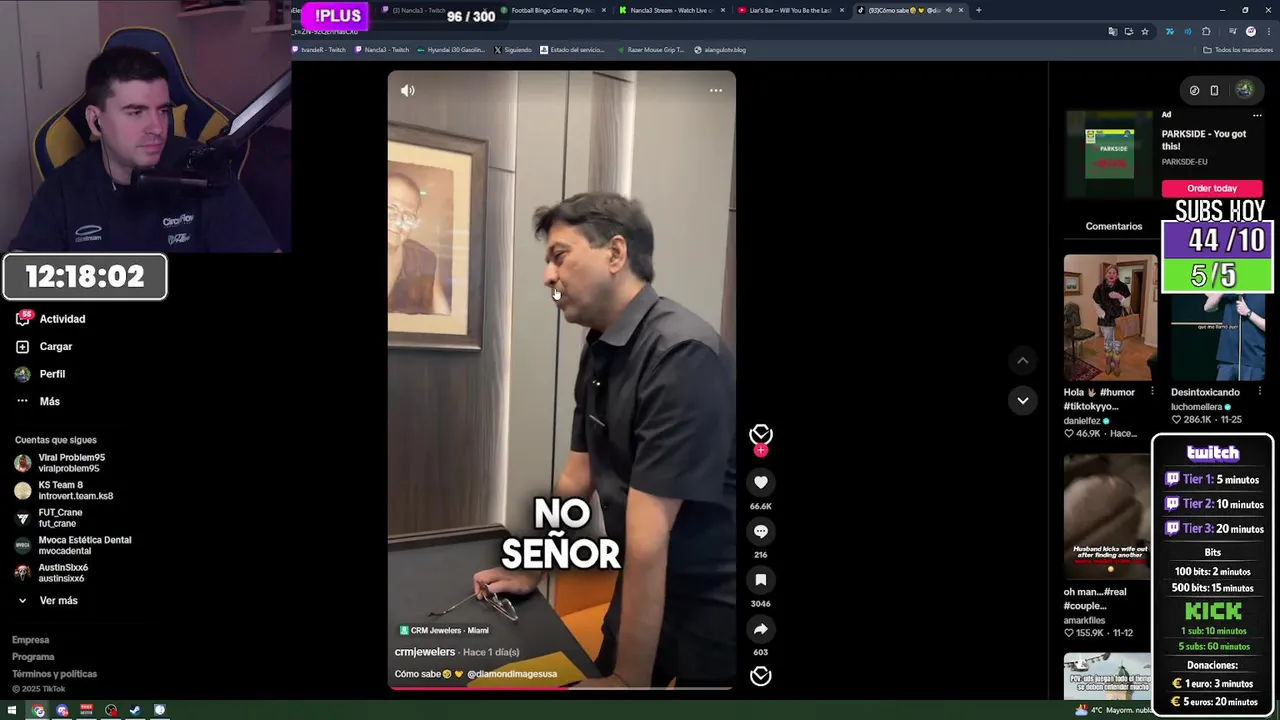This screenshot has width=1280, height=720.
Task: Open the Hyundai i30 Gasolin bookmark
Action: click(451, 50)
